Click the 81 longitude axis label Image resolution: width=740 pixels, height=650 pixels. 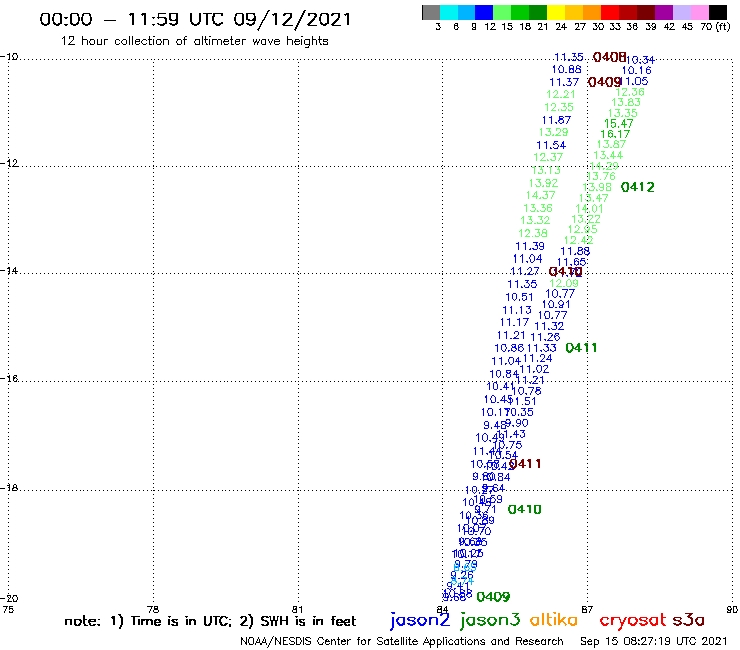click(x=297, y=609)
